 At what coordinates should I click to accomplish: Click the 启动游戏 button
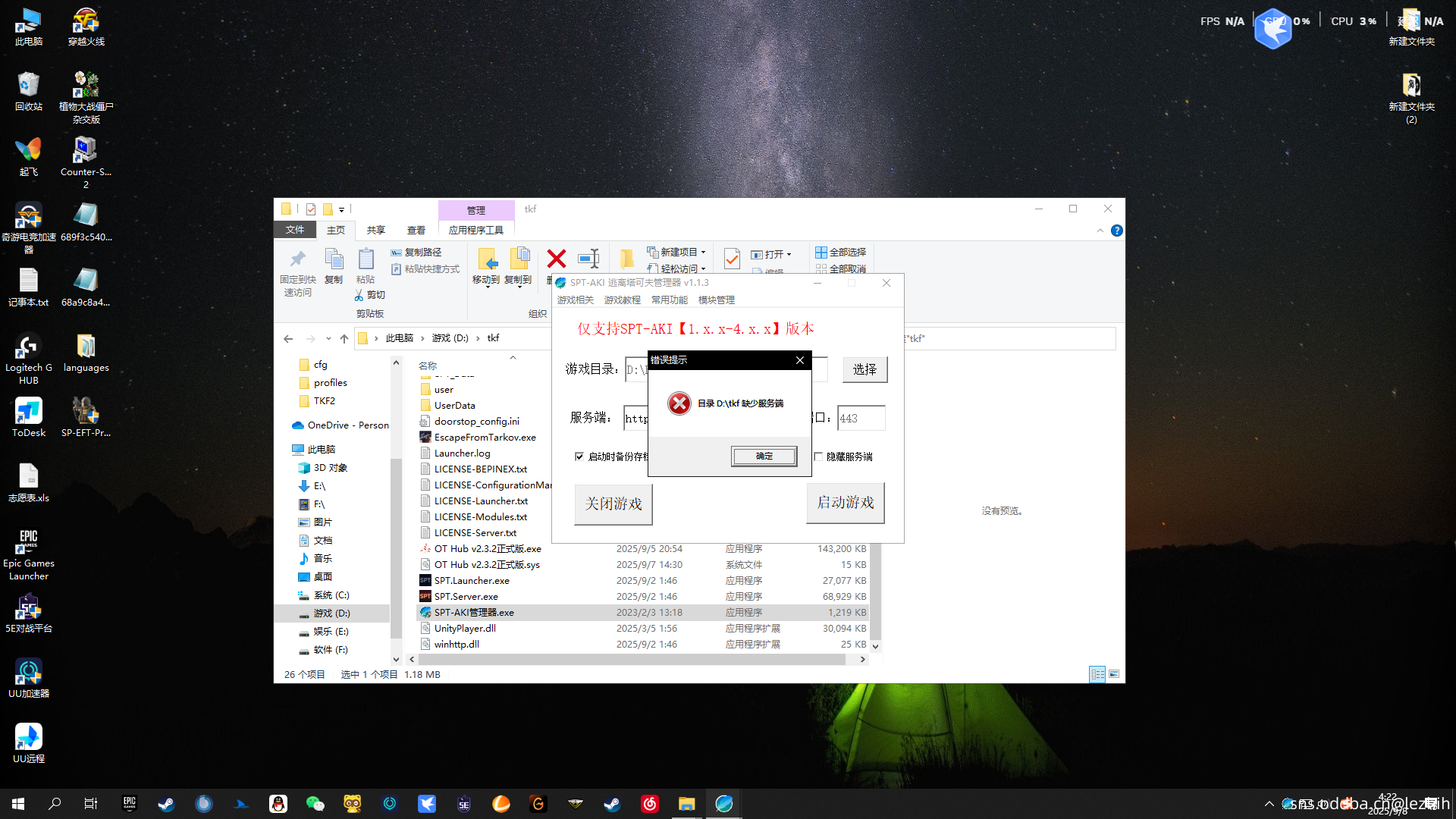[x=845, y=503]
